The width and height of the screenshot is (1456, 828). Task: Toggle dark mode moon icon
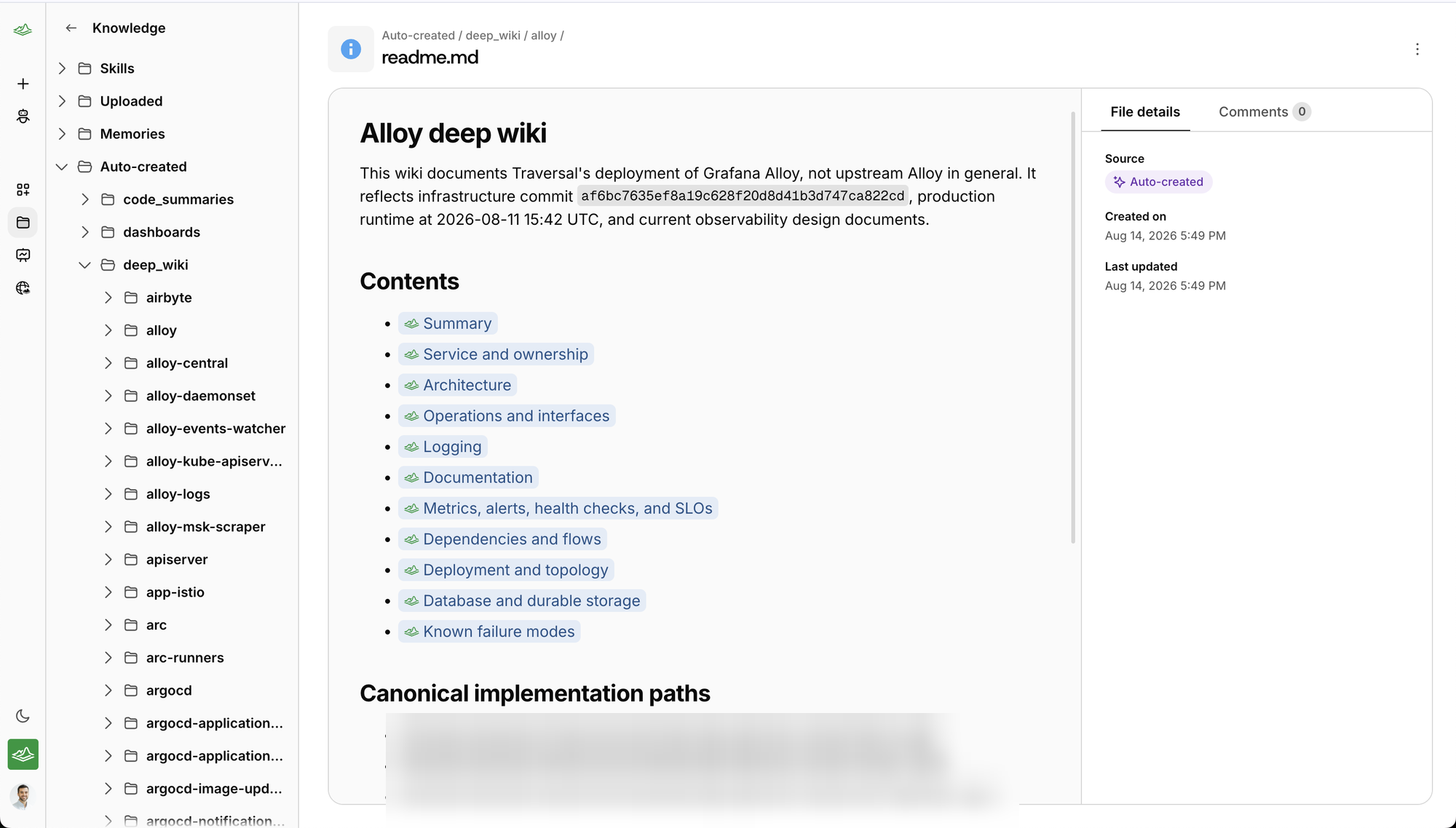click(23, 716)
